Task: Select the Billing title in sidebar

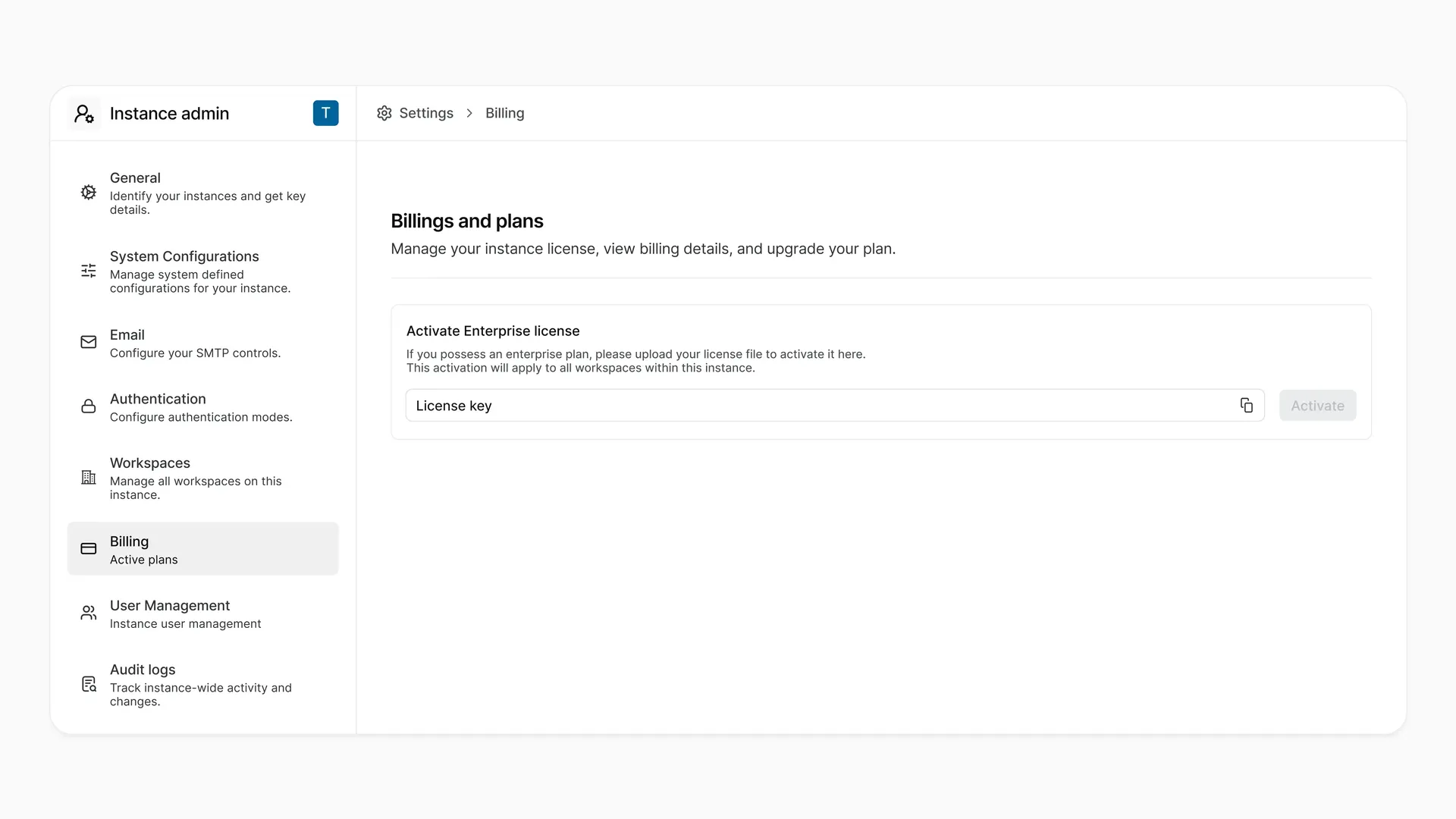Action: pos(129,541)
